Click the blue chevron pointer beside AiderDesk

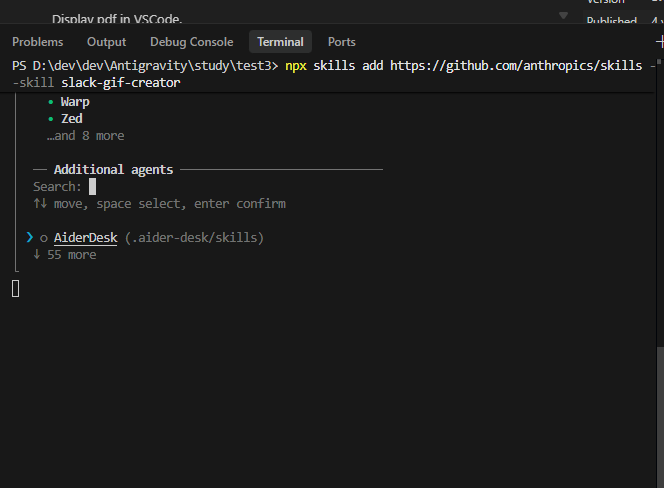[x=30, y=238]
